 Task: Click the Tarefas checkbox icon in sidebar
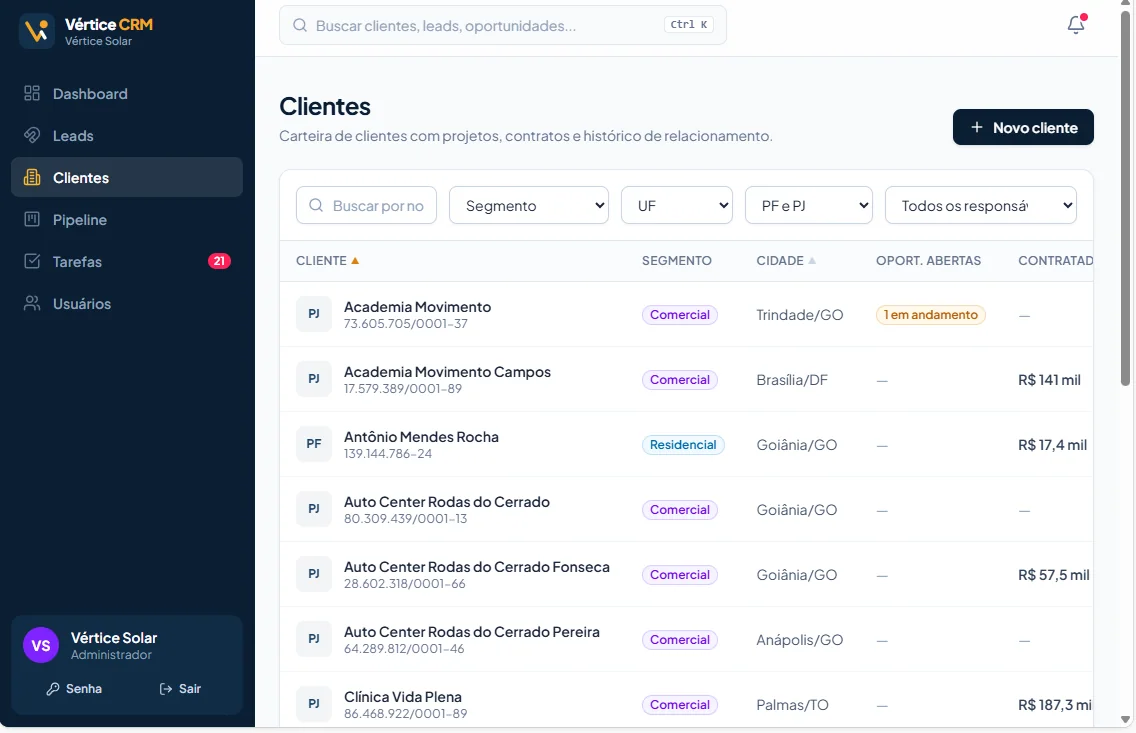click(x=32, y=261)
